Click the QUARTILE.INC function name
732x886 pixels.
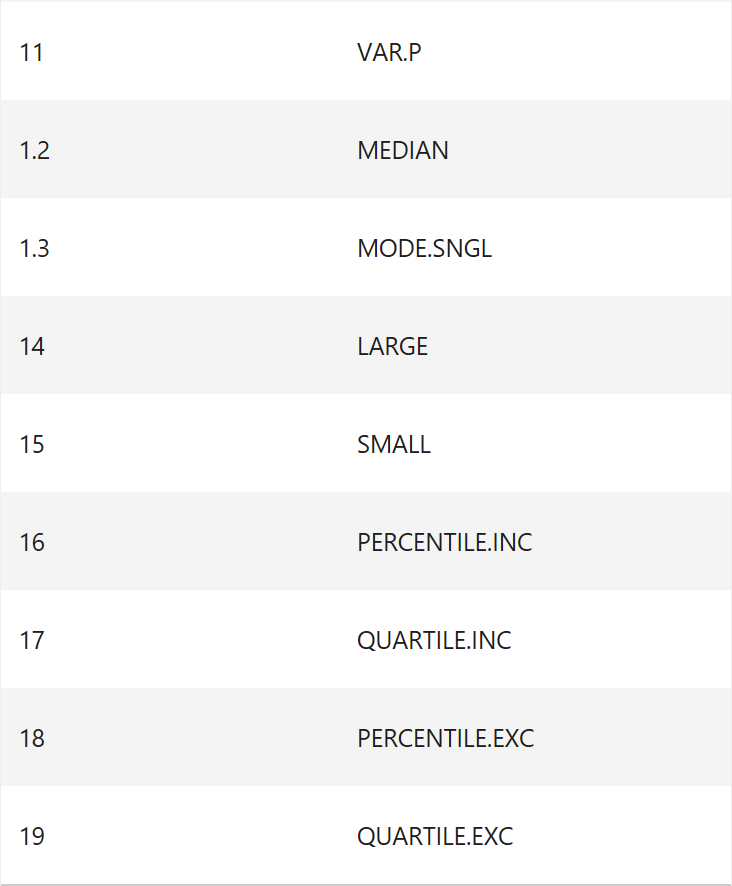[434, 640]
